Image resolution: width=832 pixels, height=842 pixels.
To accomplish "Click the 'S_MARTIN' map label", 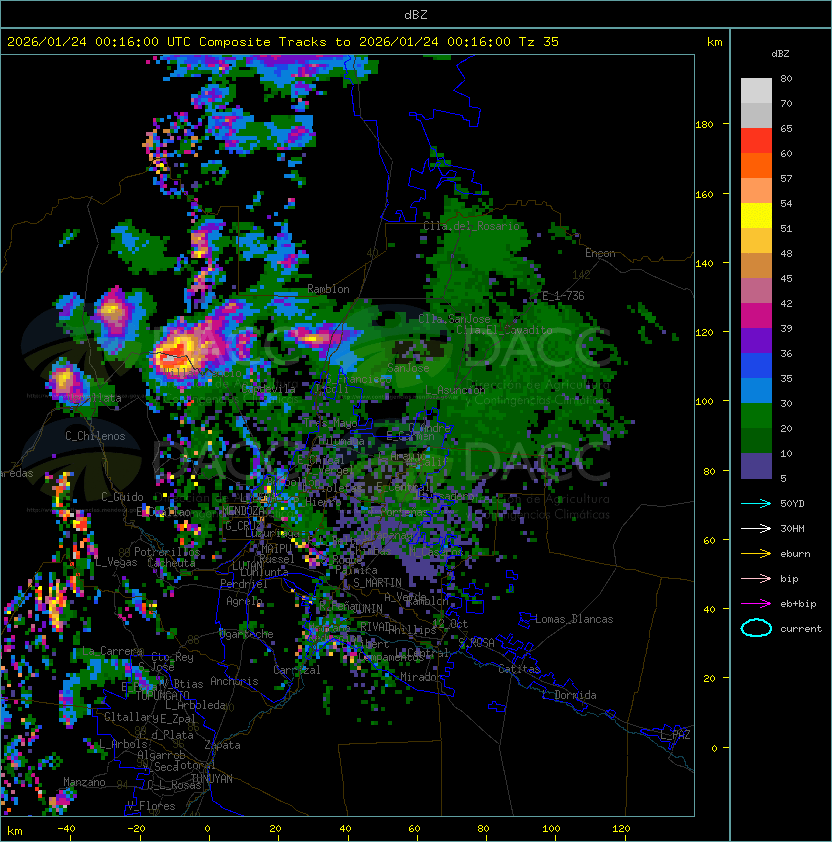I will (x=377, y=583).
